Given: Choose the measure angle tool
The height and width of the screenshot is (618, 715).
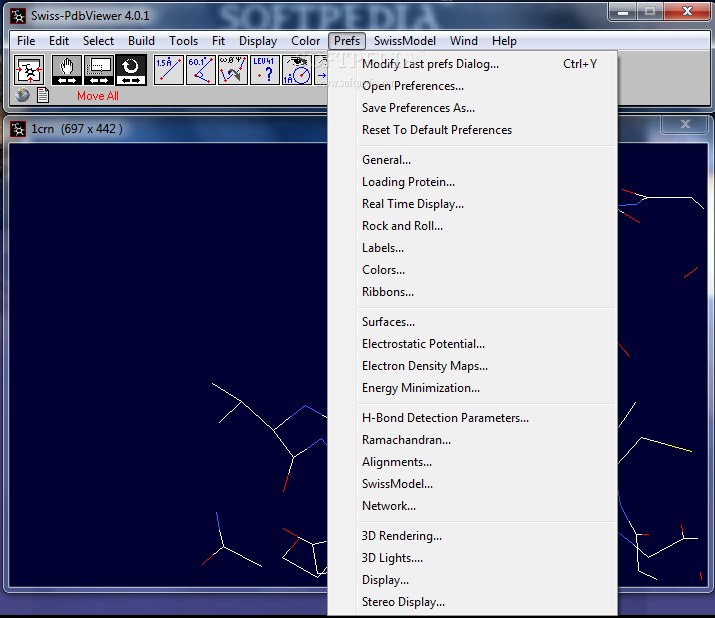Looking at the screenshot, I should (201, 70).
